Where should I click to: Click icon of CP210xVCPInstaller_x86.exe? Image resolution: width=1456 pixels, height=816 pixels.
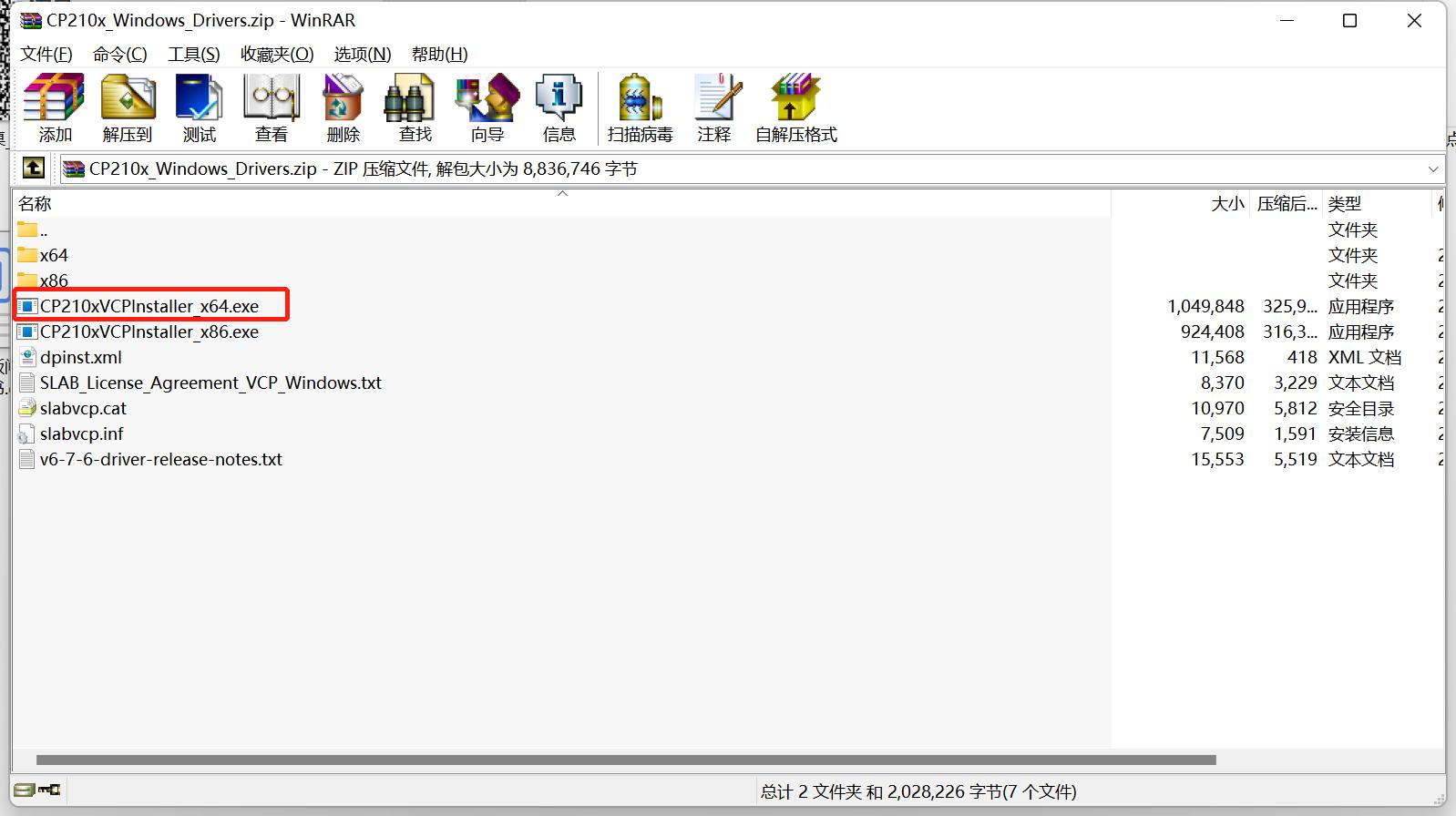[27, 331]
